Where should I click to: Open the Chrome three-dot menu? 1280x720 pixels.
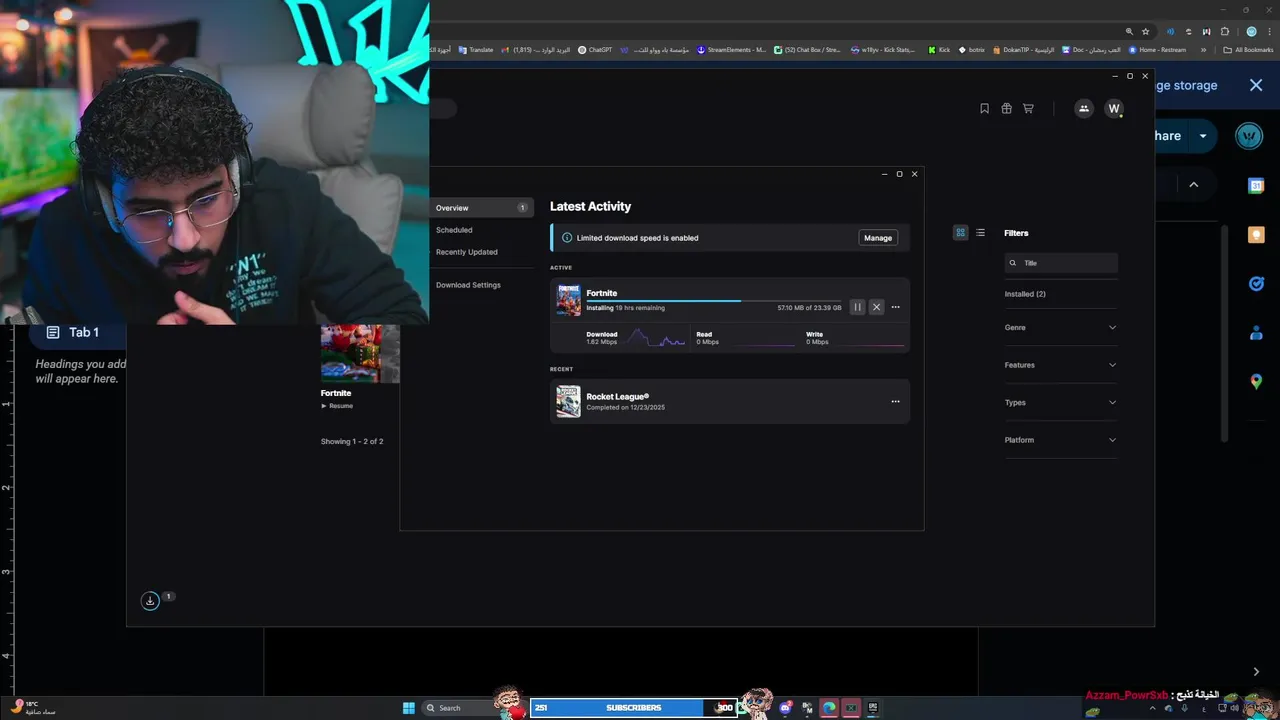coord(1269,31)
